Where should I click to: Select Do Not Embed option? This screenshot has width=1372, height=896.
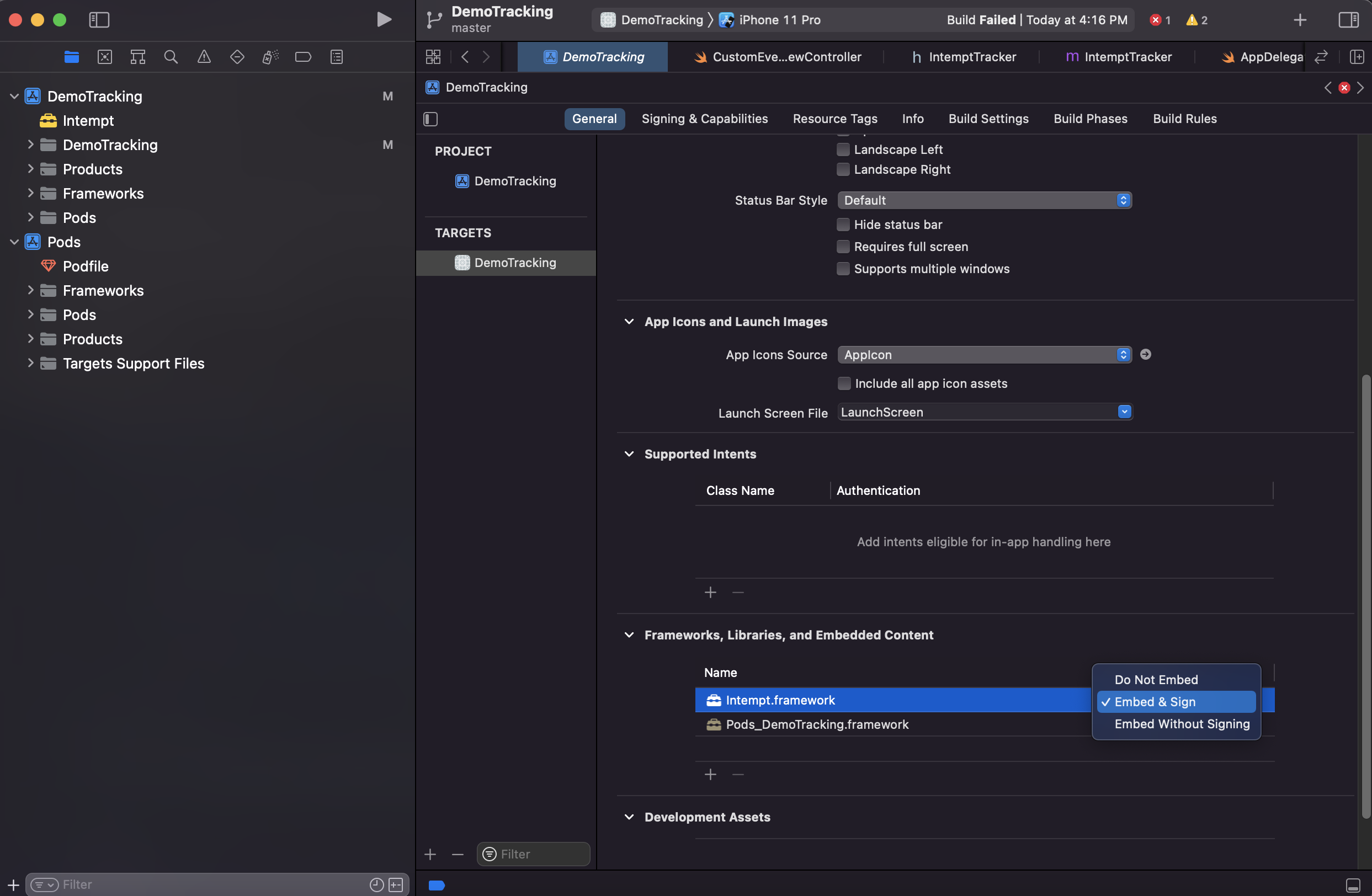(x=1176, y=680)
